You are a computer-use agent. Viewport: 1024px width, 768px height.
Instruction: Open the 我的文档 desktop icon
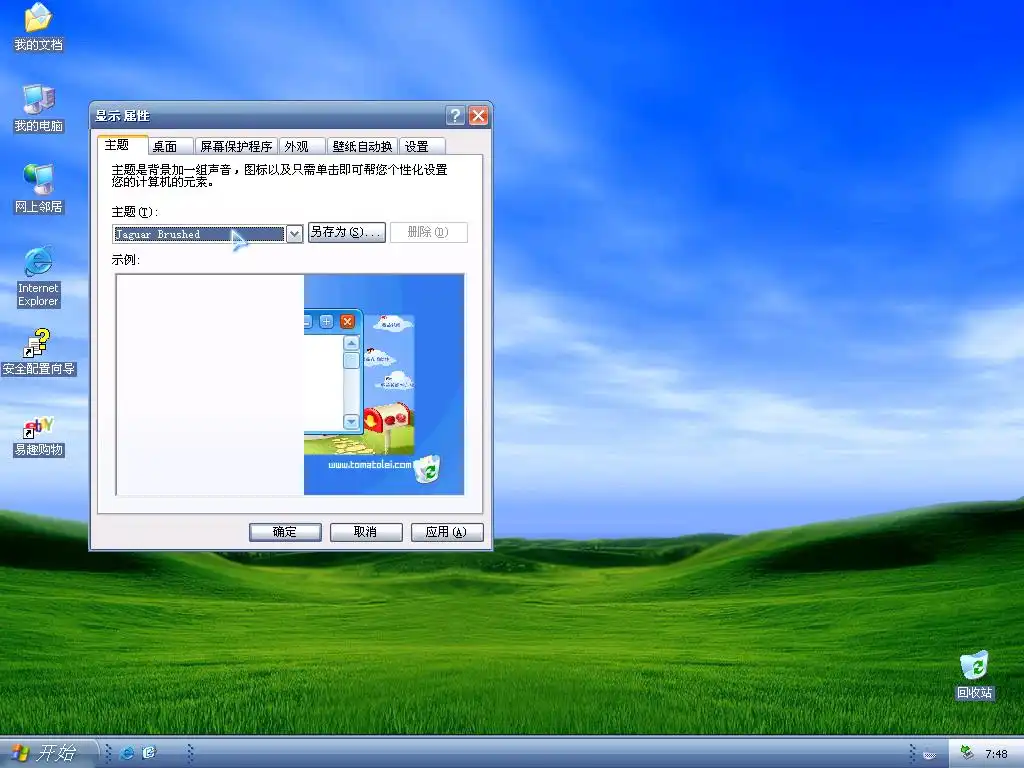tap(39, 27)
